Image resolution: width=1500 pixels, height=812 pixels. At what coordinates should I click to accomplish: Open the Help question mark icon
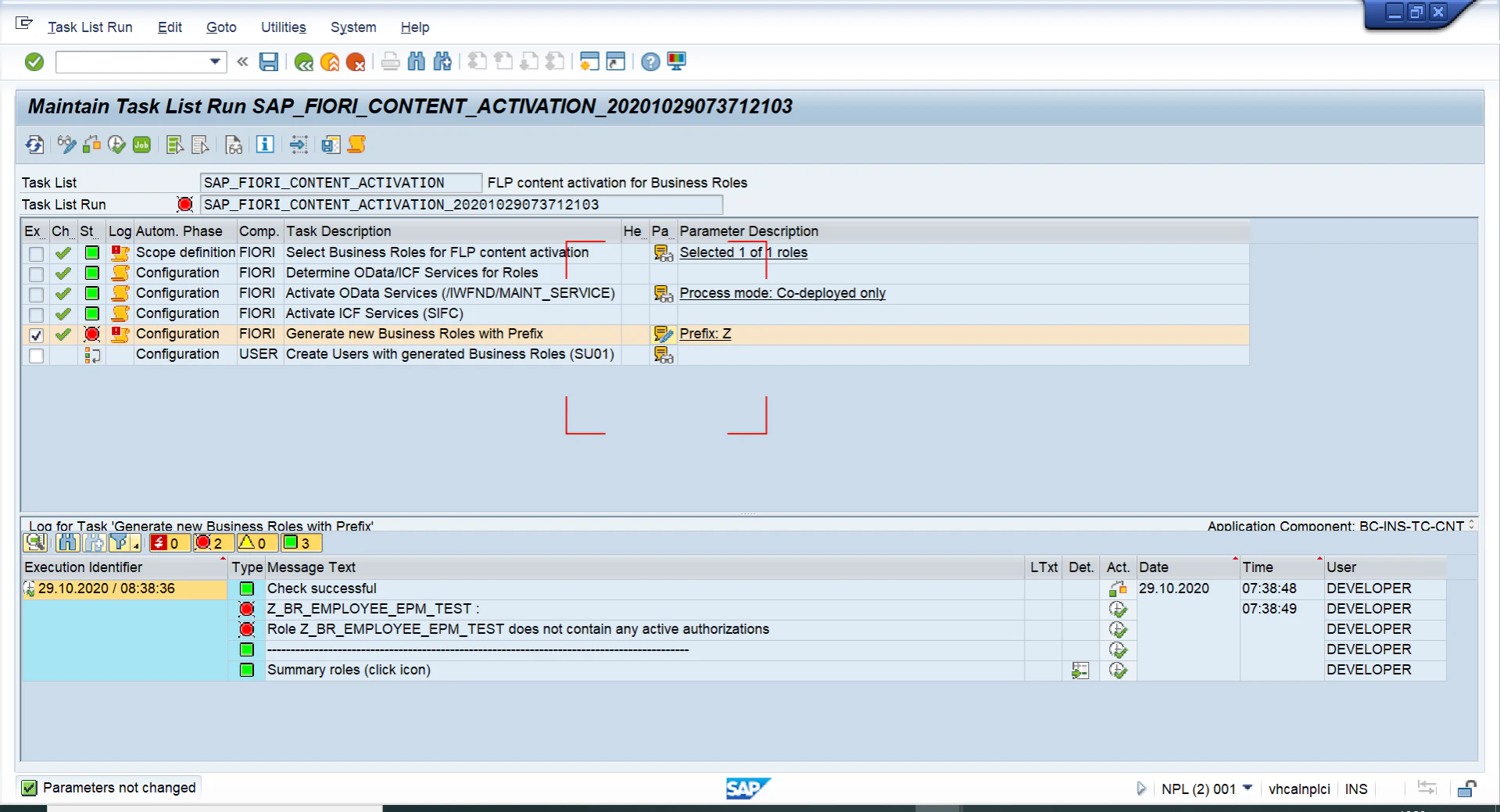point(650,62)
